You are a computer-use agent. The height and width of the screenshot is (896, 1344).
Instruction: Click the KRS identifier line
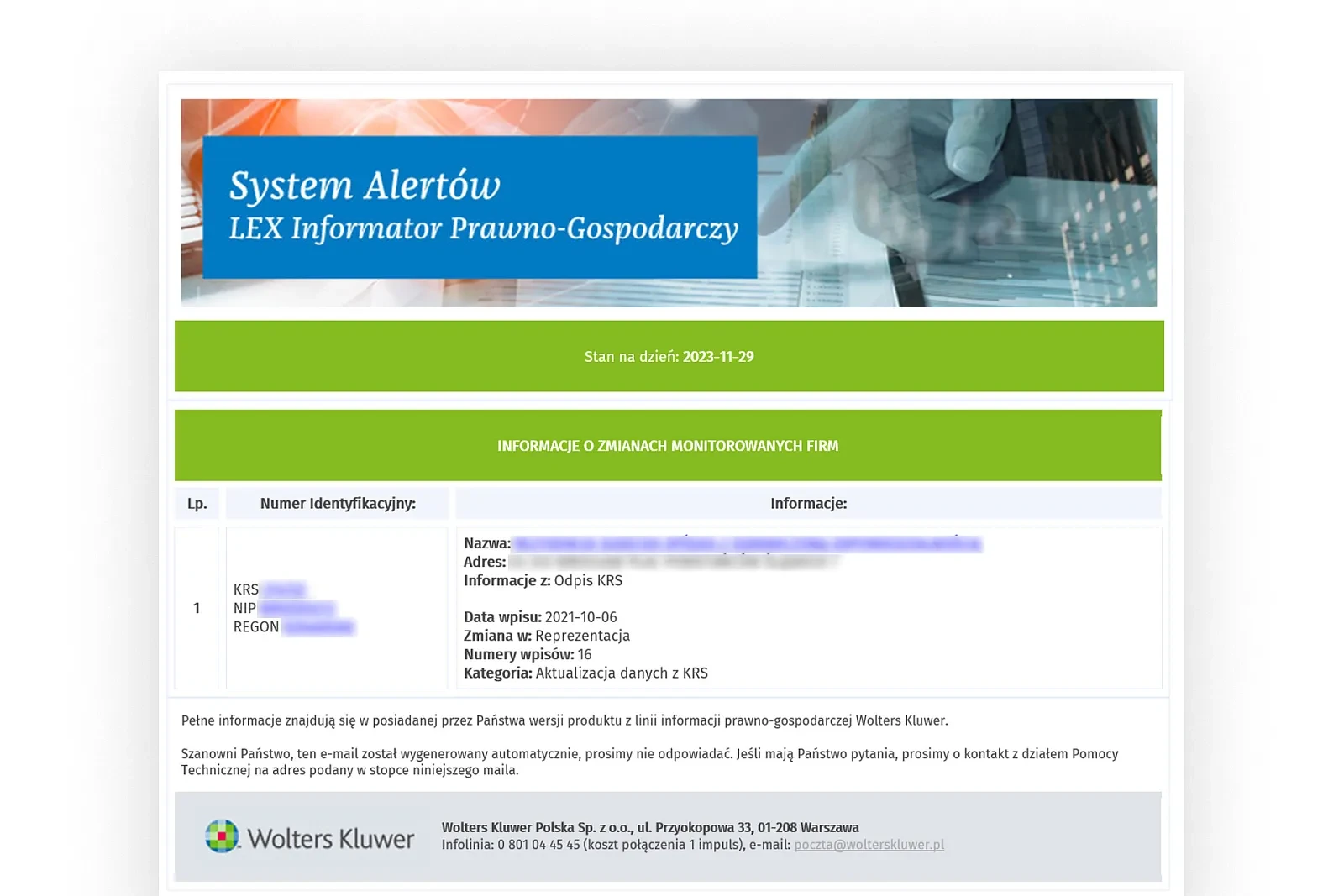tap(270, 589)
